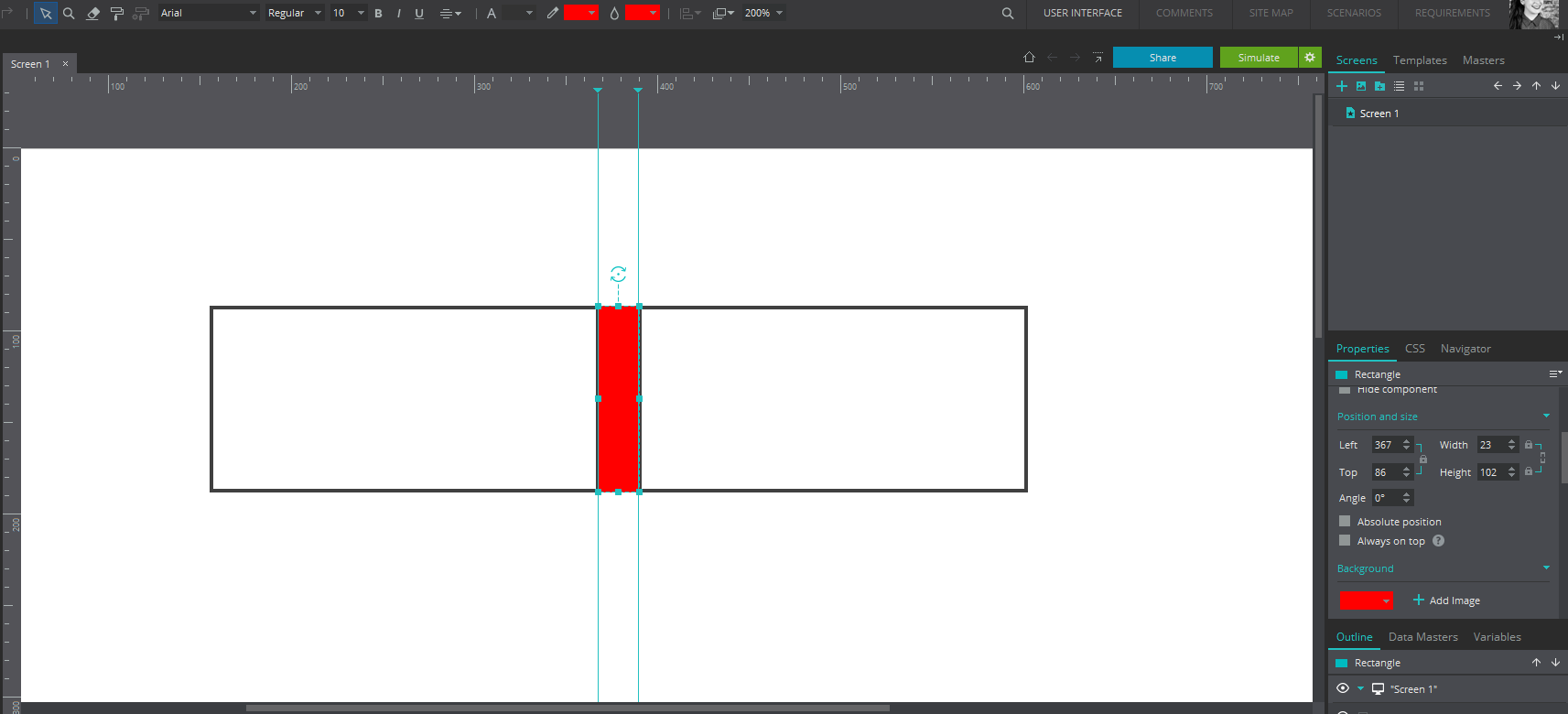Collapse the Position and size section
This screenshot has height=714, width=1568.
point(1546,416)
